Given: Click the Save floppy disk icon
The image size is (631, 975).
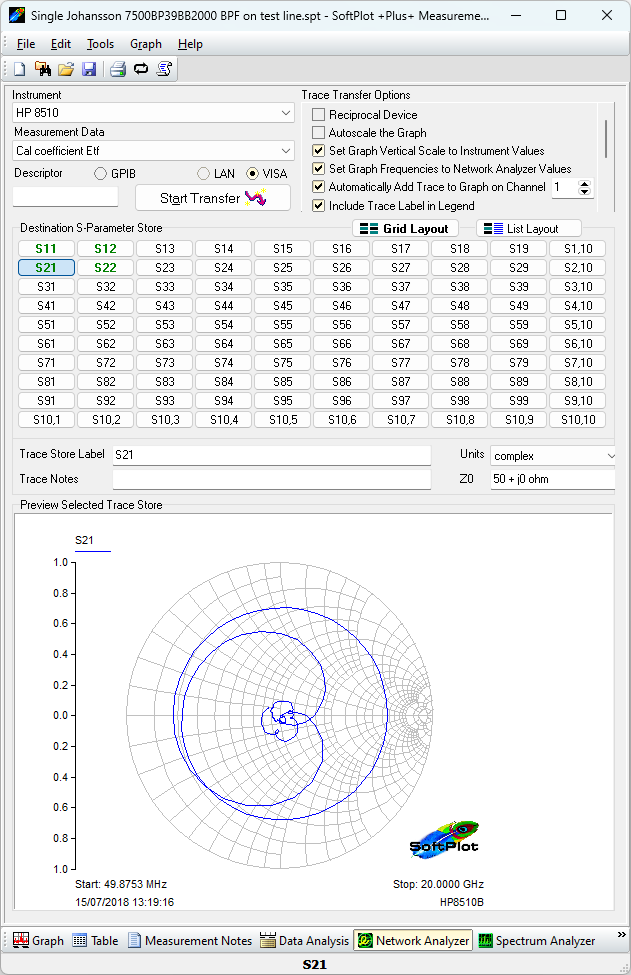Looking at the screenshot, I should click(89, 69).
